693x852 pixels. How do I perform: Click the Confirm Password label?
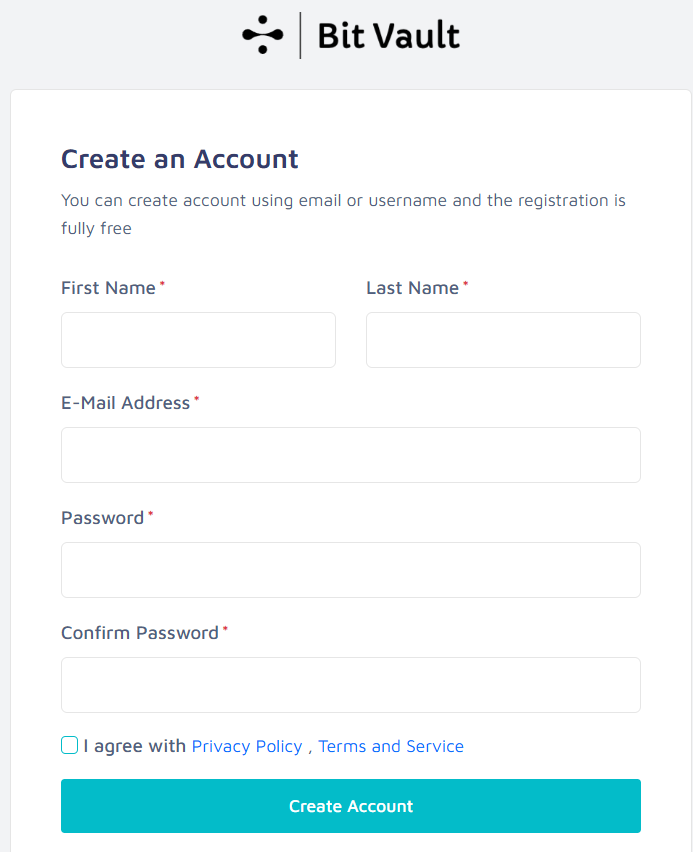[x=139, y=633]
